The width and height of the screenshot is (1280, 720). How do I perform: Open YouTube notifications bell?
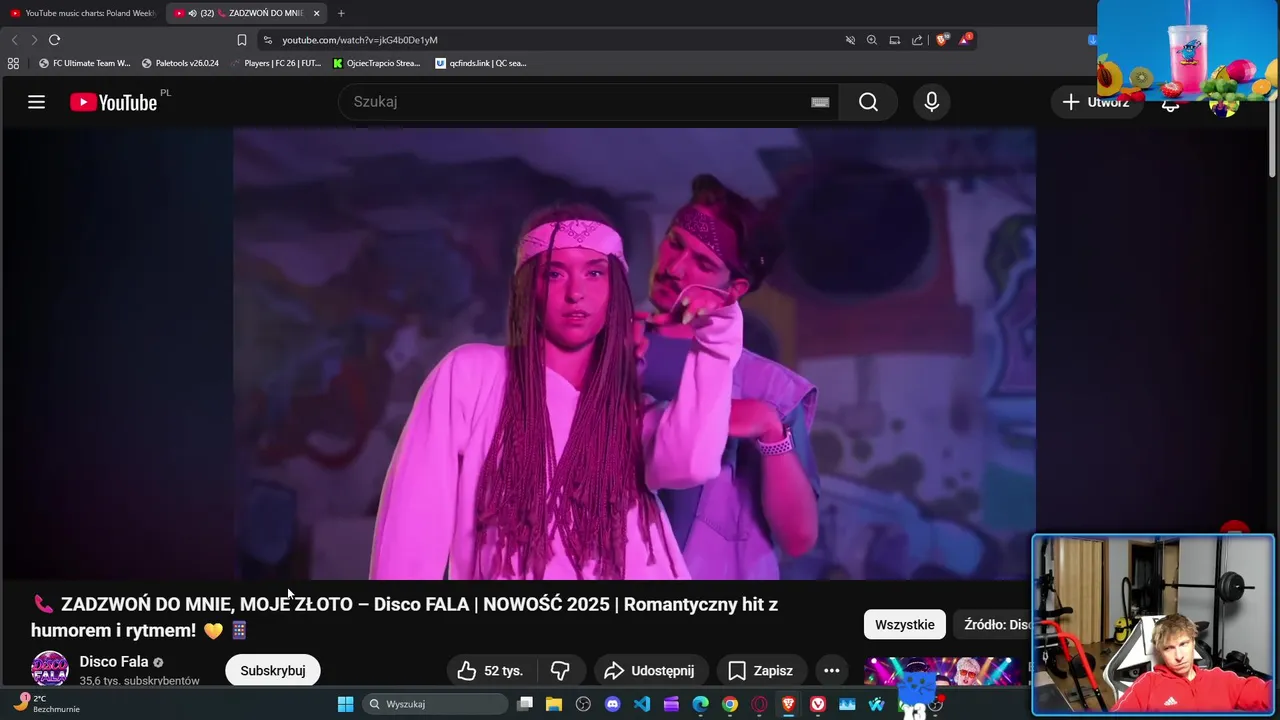[1170, 103]
